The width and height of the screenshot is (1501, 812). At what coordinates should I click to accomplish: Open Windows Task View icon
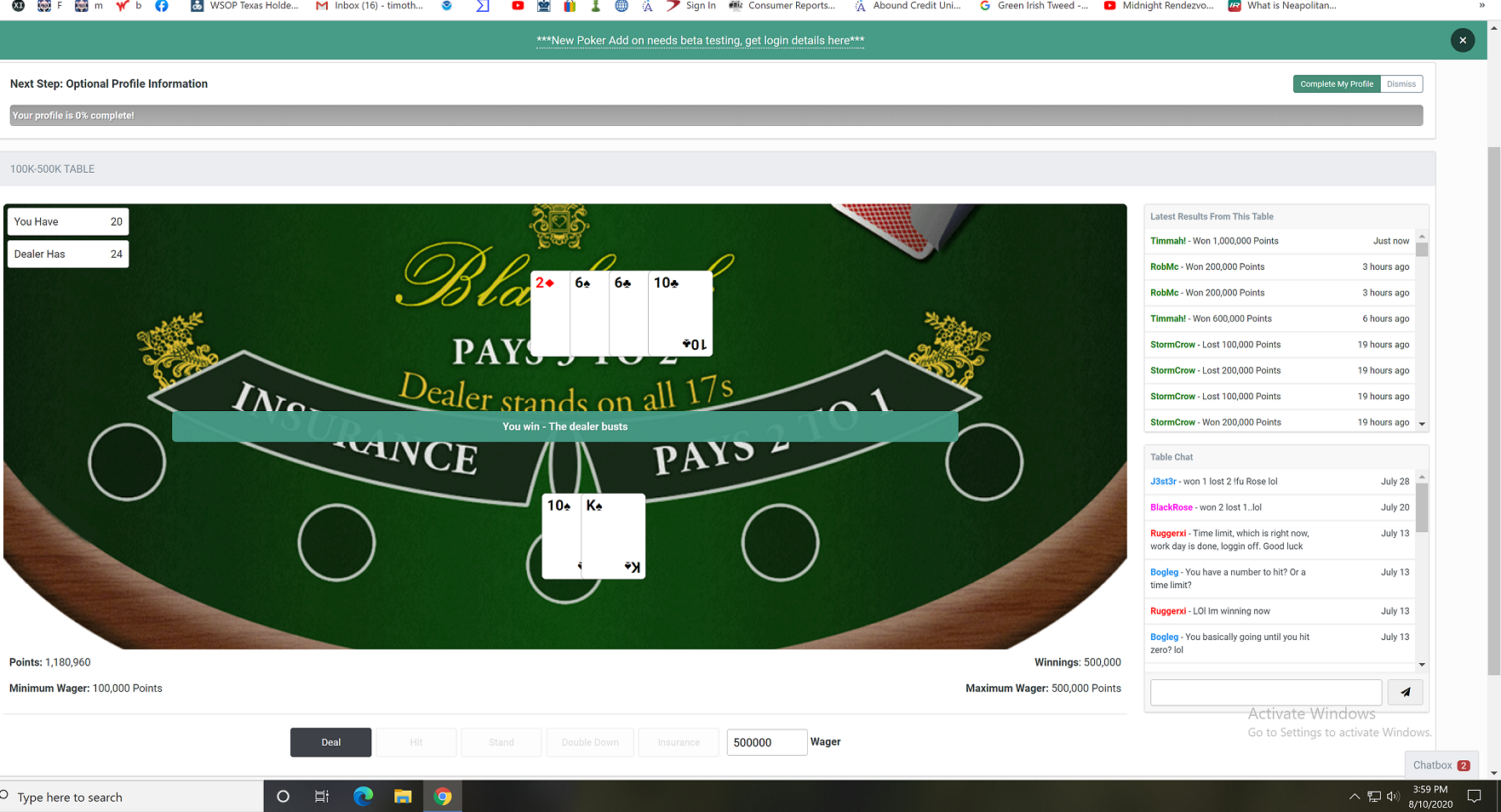click(x=322, y=797)
